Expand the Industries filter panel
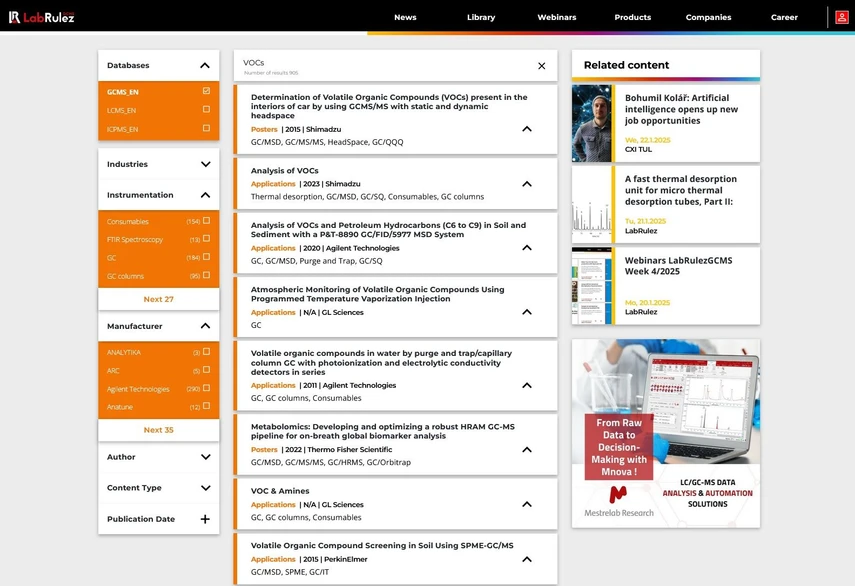 pyautogui.click(x=206, y=164)
